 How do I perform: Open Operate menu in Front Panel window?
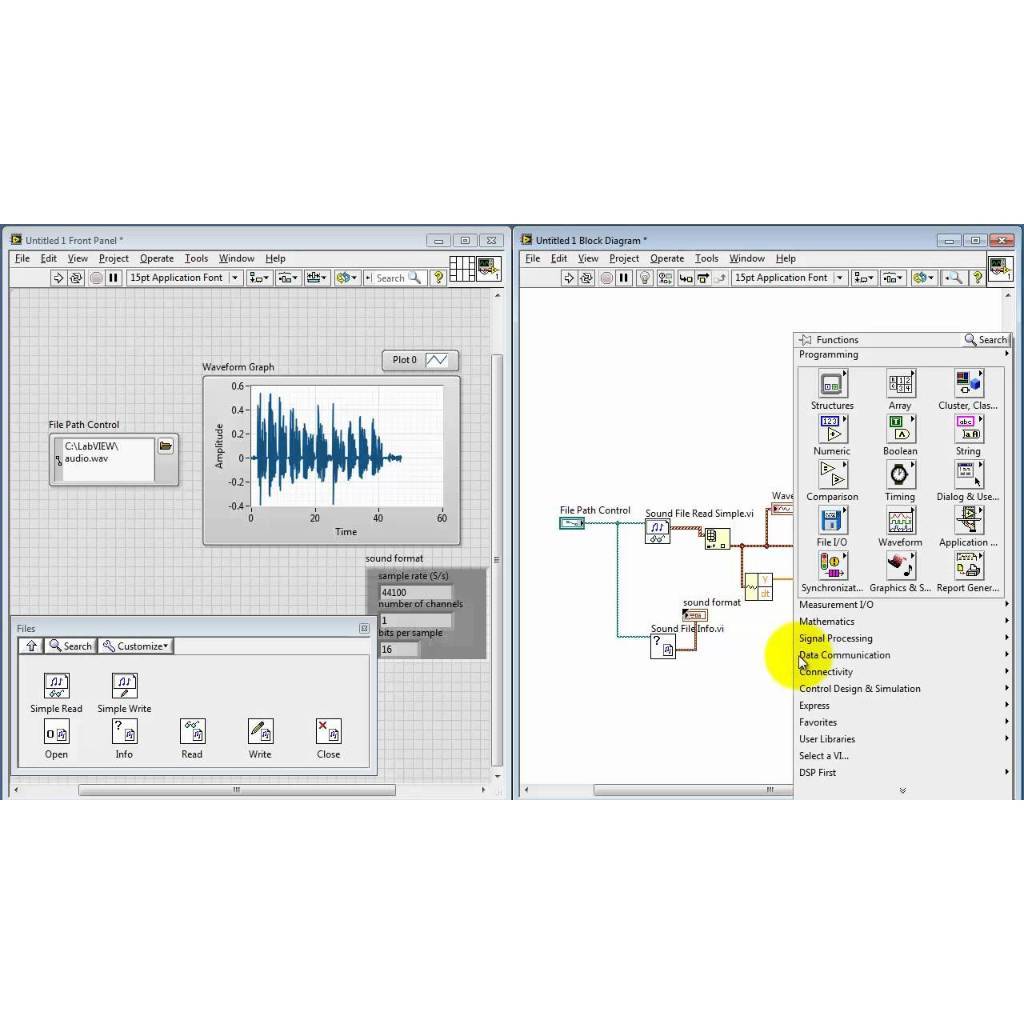(156, 258)
